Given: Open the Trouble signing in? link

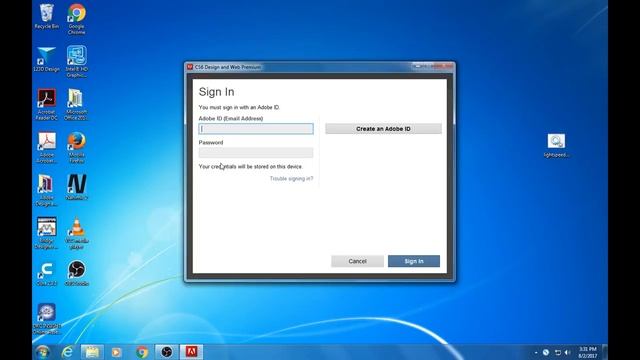Looking at the screenshot, I should tap(291, 179).
